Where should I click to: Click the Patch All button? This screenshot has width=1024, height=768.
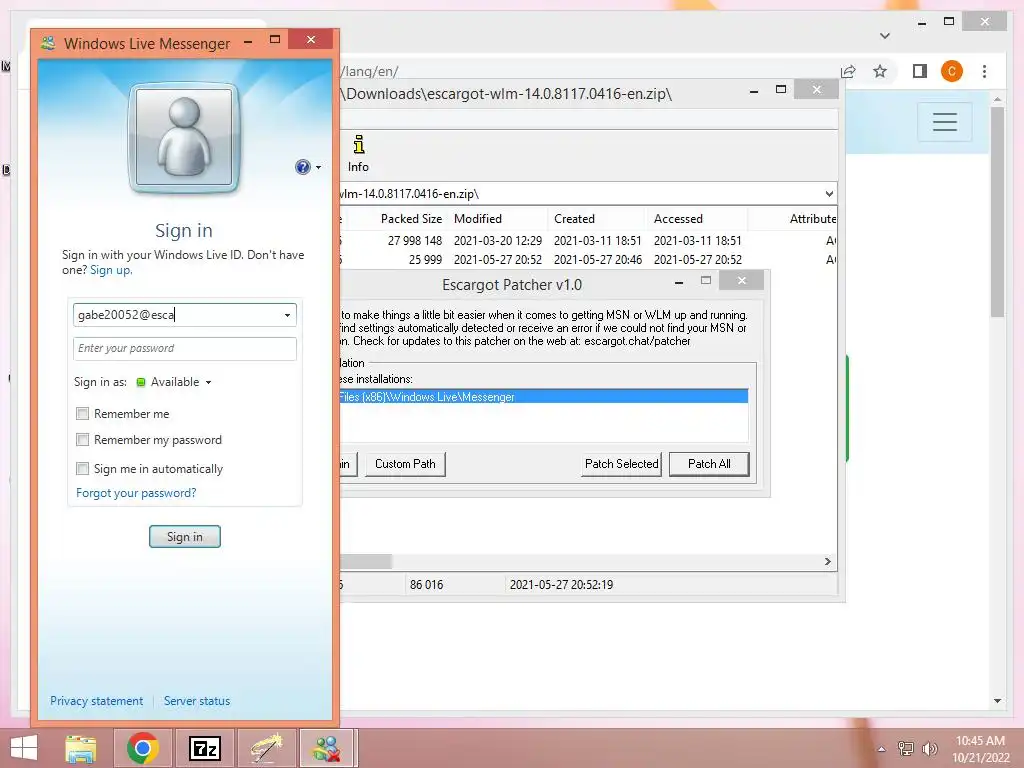(x=709, y=464)
